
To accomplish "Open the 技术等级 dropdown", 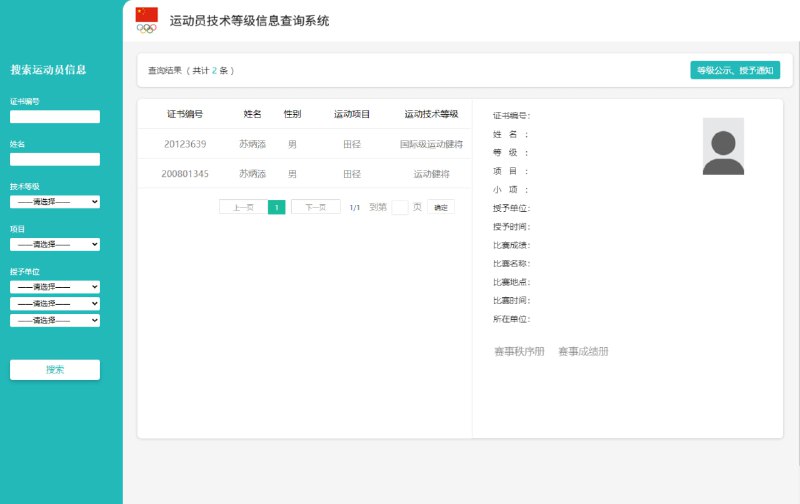I will pyautogui.click(x=55, y=202).
